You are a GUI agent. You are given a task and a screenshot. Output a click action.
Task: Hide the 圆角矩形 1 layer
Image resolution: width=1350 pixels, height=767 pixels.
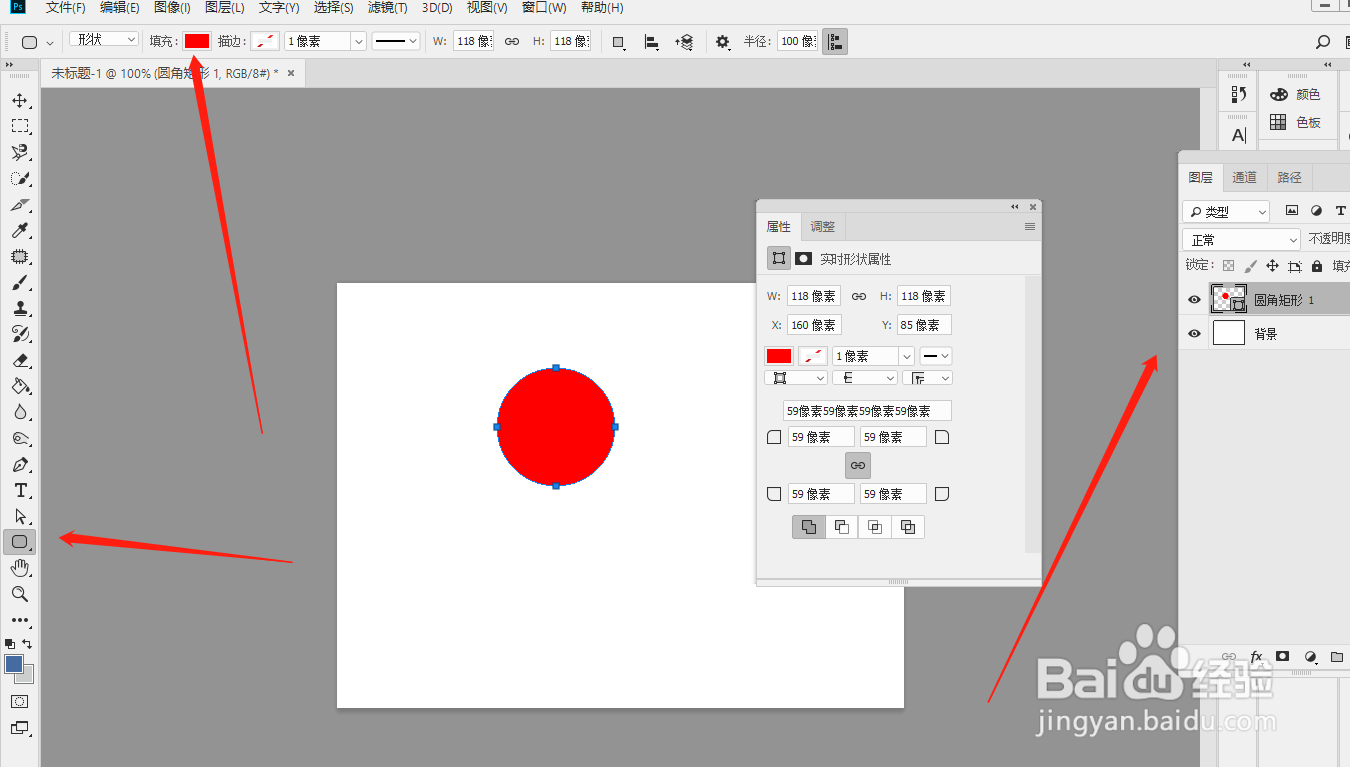coord(1193,298)
